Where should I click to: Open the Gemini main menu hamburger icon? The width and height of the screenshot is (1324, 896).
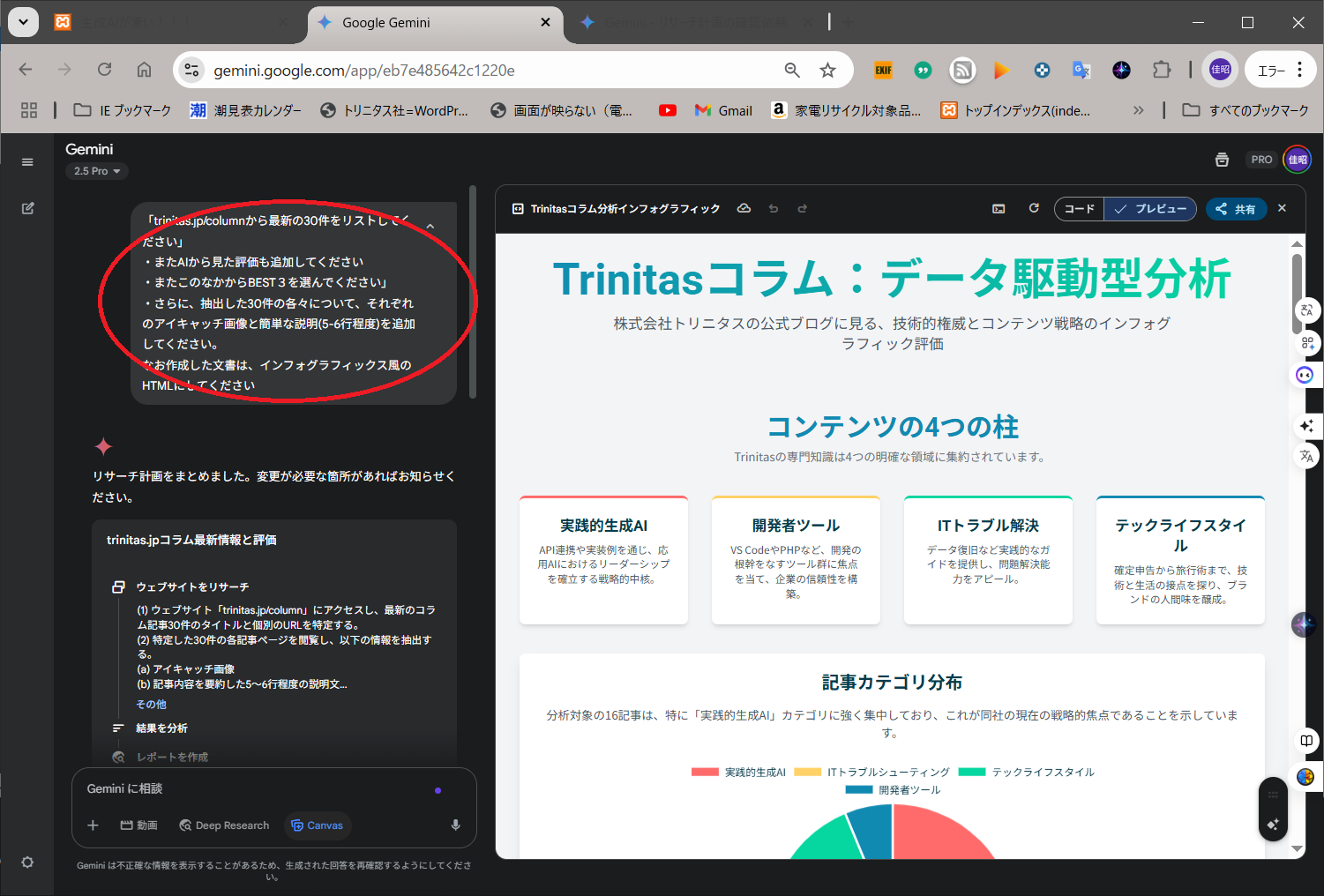[27, 162]
